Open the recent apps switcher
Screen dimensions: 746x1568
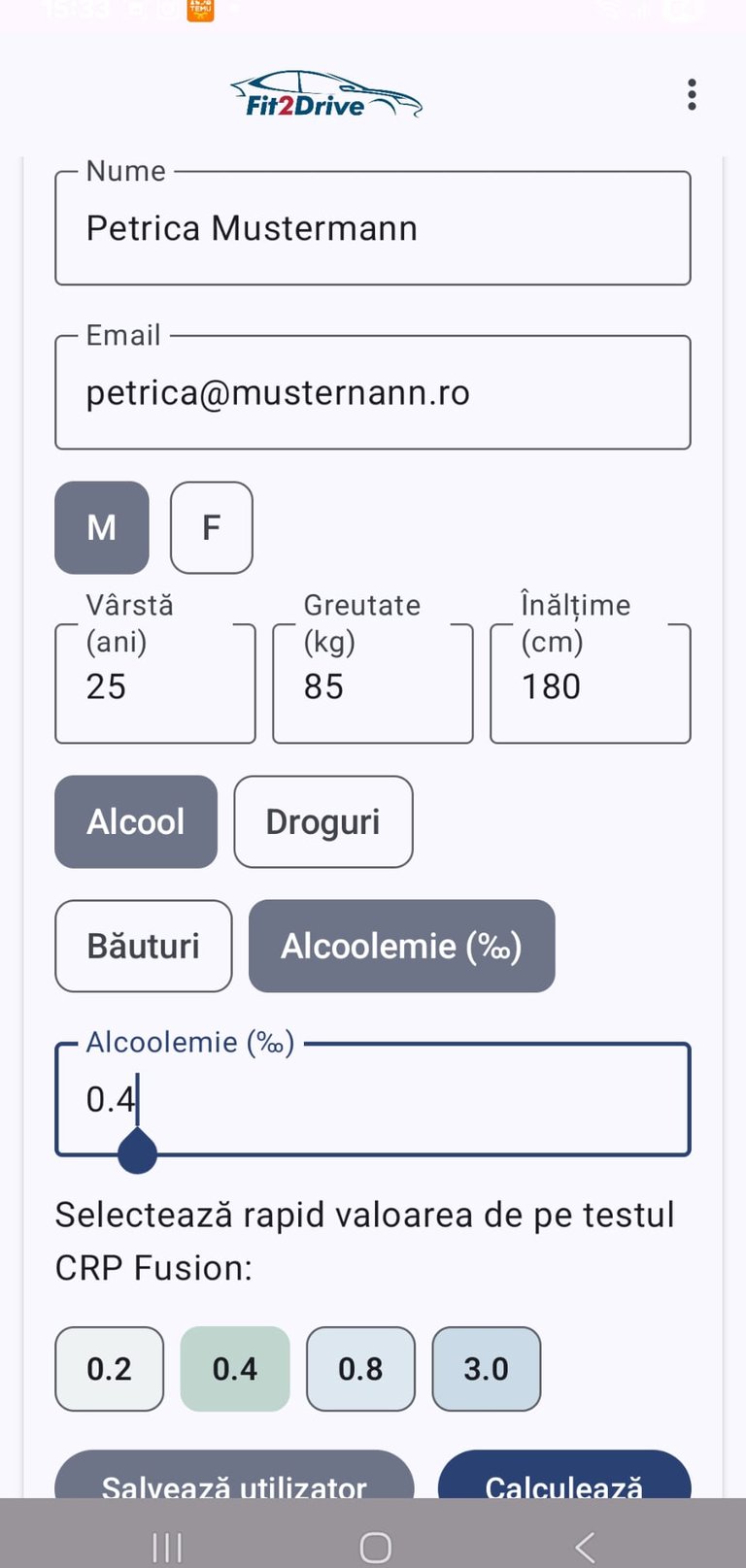point(167,1547)
